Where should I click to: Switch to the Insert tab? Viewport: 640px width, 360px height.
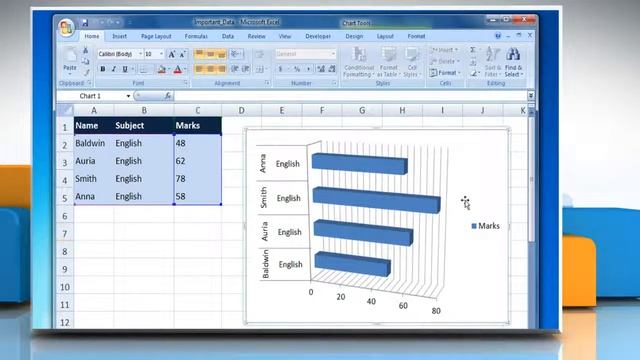tap(119, 36)
